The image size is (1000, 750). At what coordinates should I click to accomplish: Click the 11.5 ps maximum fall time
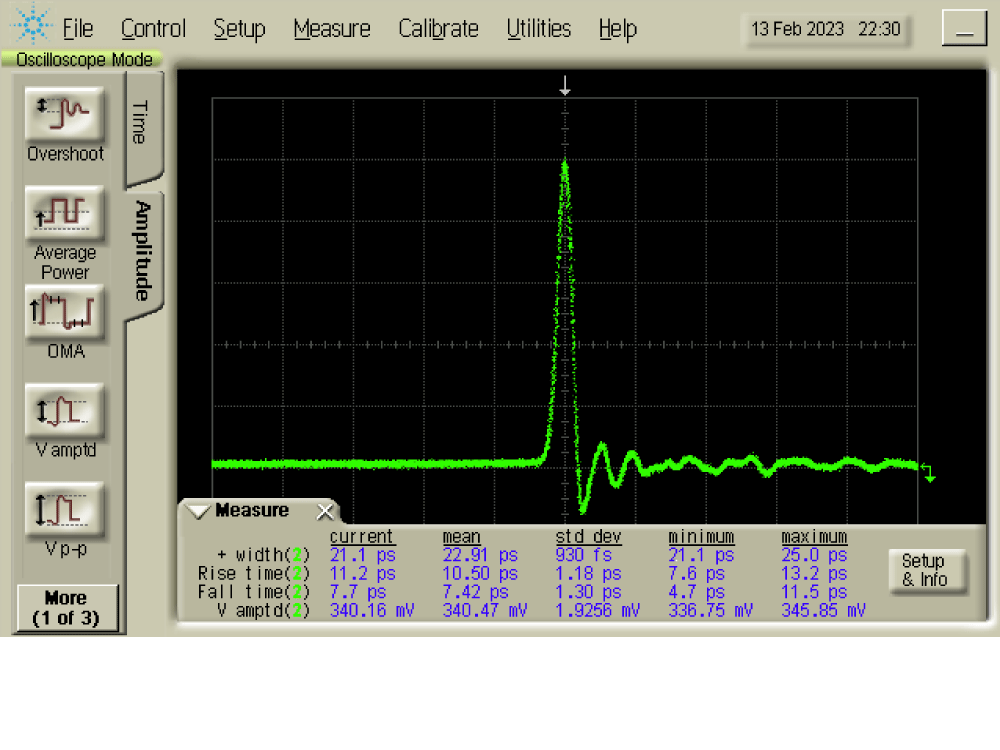(x=814, y=592)
